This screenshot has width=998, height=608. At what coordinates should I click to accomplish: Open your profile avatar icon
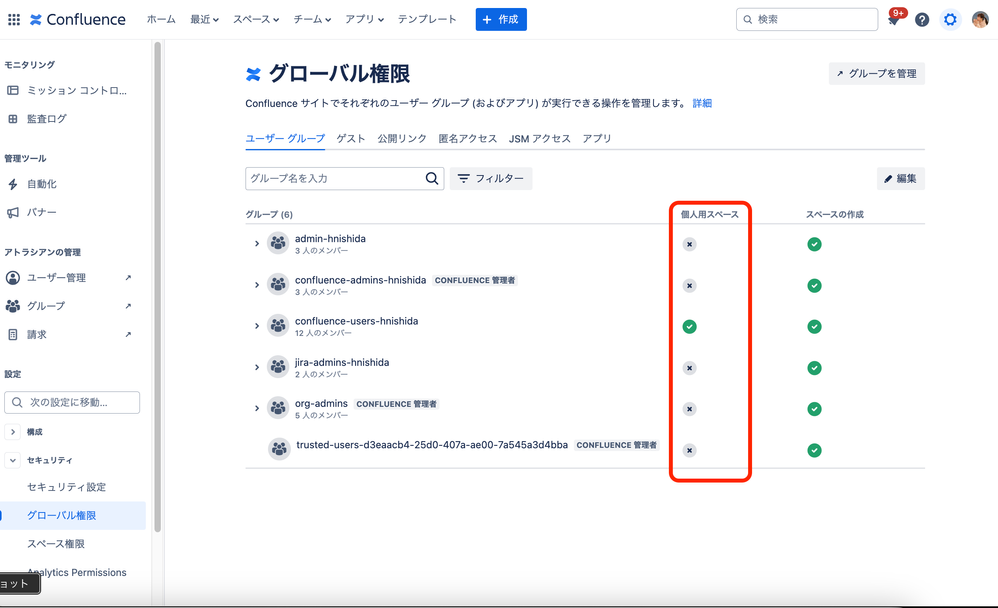click(x=980, y=19)
